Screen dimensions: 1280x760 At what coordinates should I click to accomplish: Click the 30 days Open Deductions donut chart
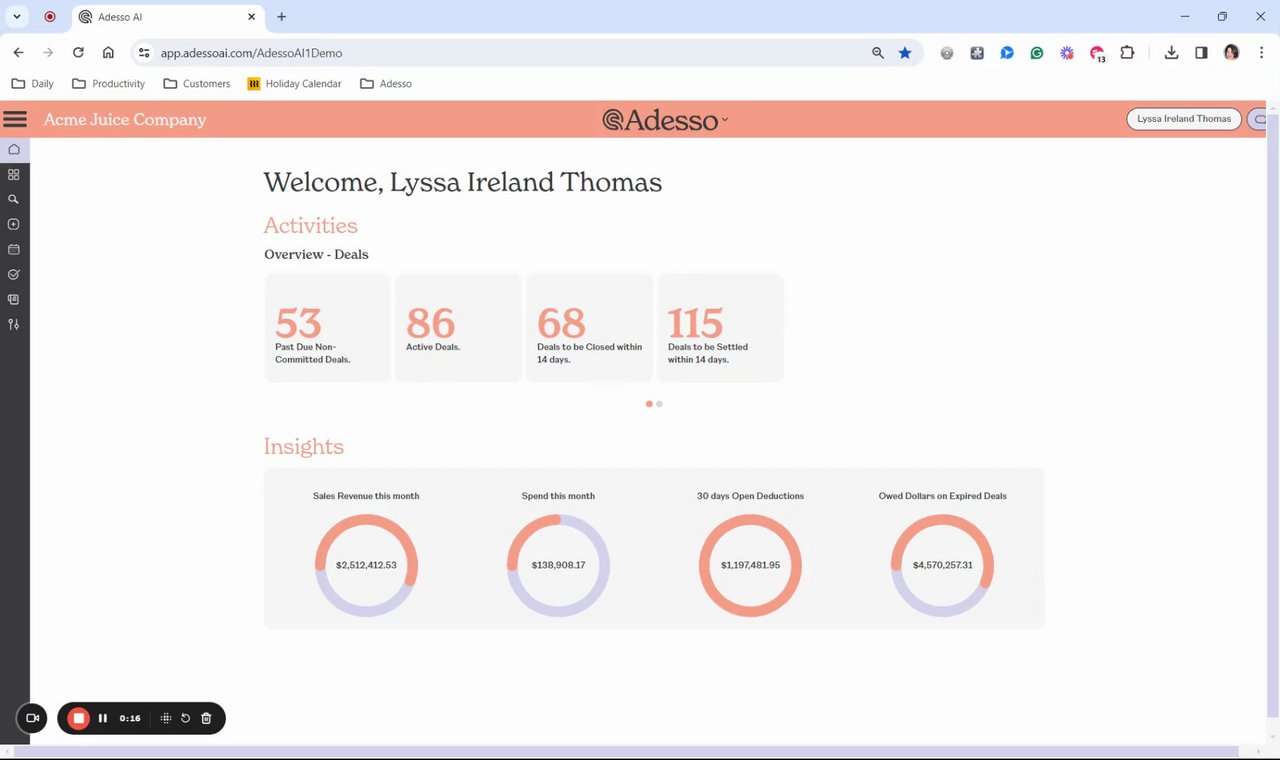(x=750, y=565)
